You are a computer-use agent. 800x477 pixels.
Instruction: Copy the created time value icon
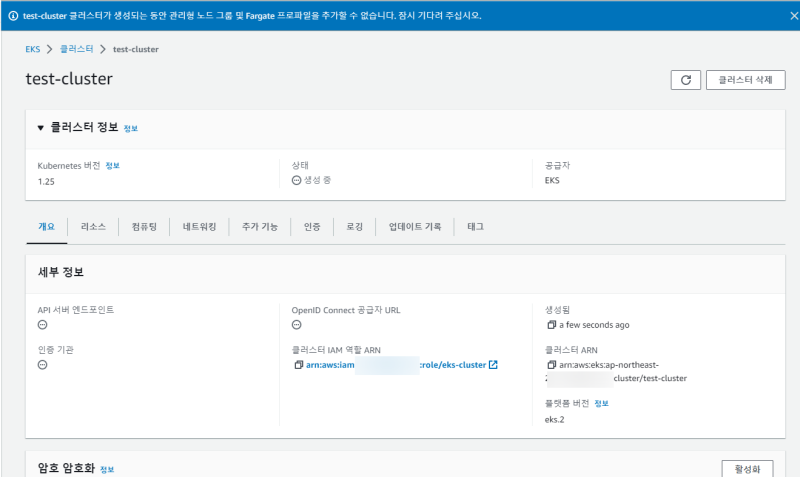point(551,325)
